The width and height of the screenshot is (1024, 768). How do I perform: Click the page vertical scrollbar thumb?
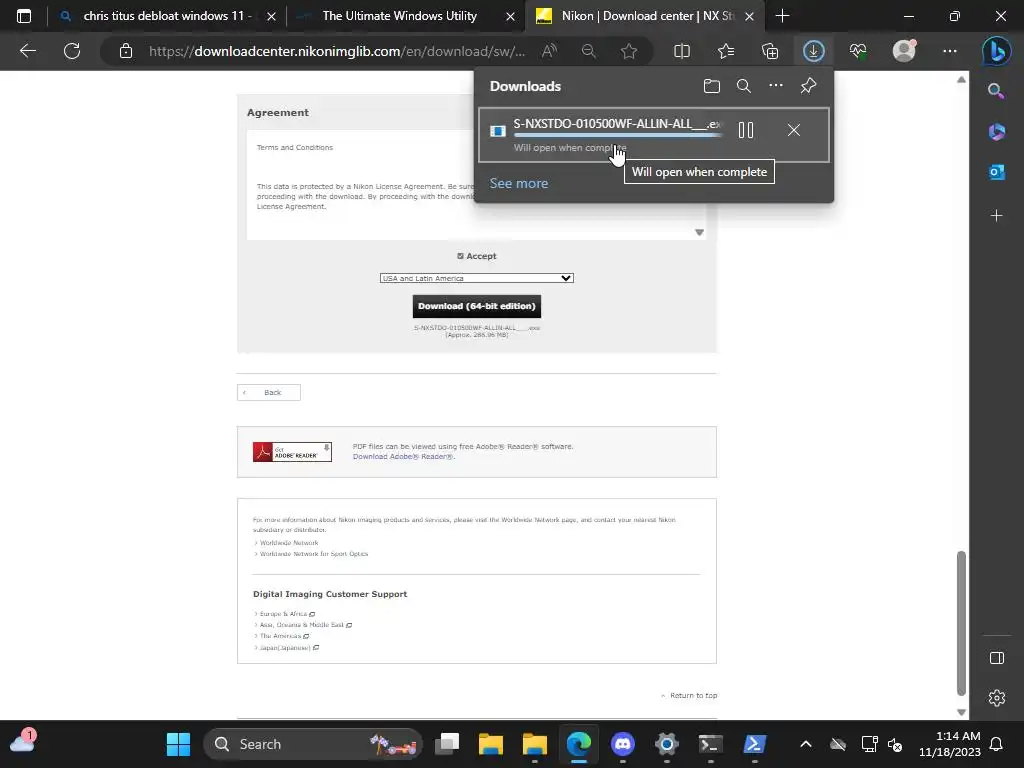pyautogui.click(x=961, y=623)
